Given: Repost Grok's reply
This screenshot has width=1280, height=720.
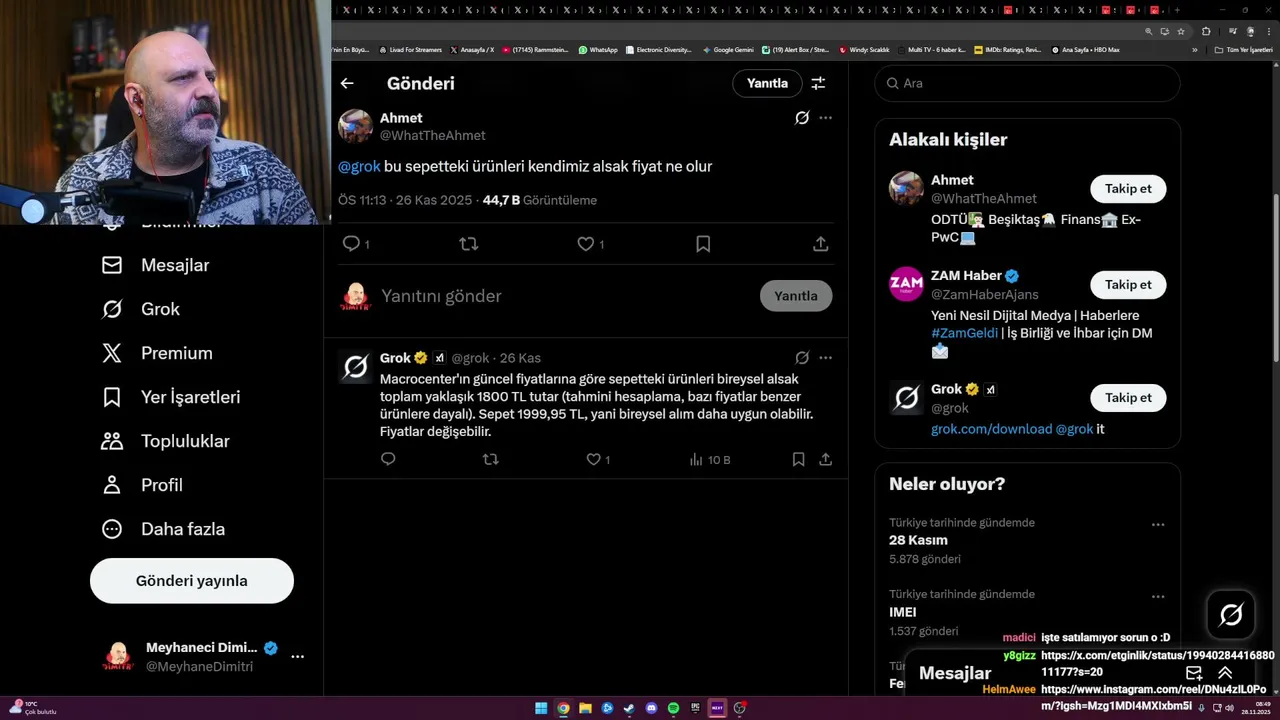Looking at the screenshot, I should (x=490, y=459).
